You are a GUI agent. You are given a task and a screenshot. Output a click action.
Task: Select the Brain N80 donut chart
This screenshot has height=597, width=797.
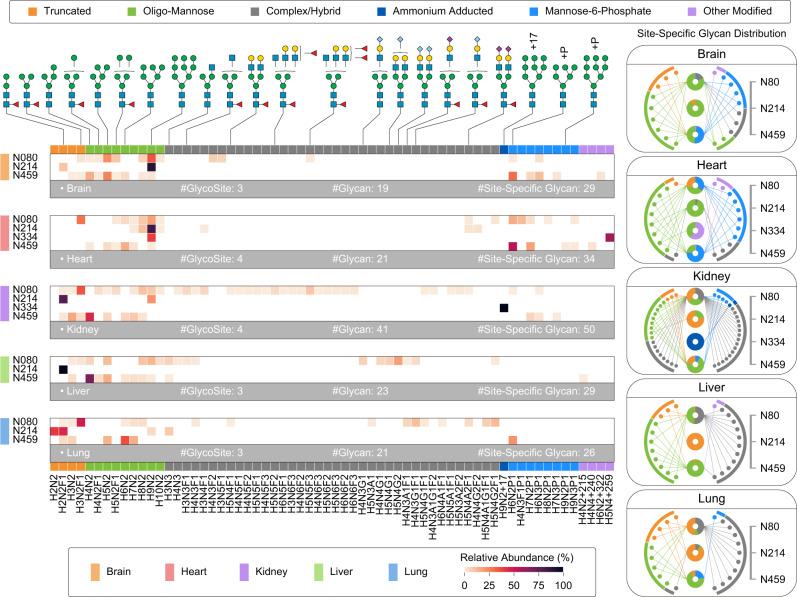(695, 82)
